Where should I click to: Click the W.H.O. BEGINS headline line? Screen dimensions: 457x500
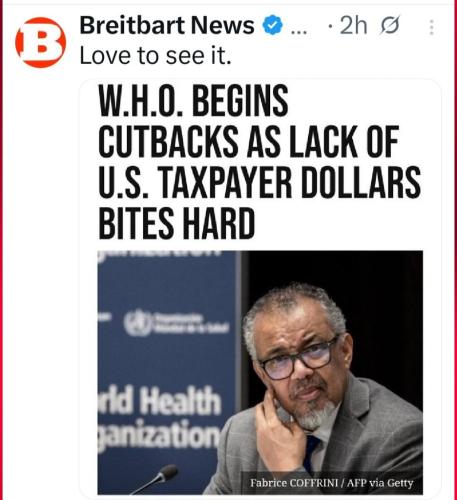click(x=193, y=100)
